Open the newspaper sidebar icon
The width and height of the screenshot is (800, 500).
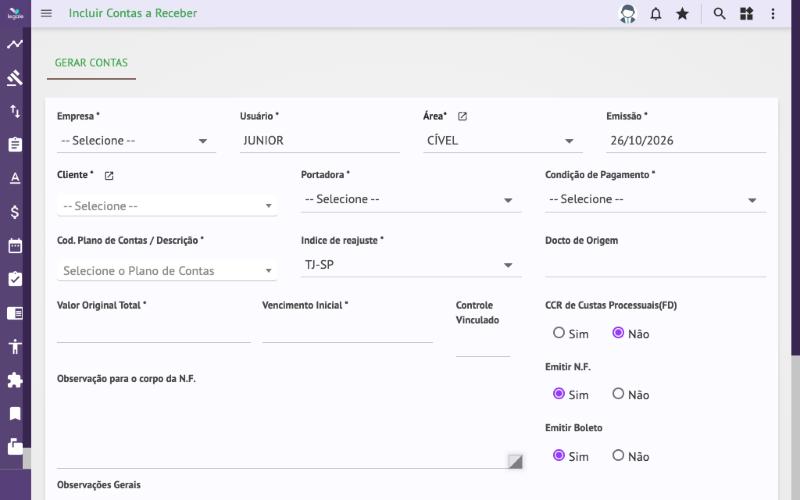(x=15, y=313)
